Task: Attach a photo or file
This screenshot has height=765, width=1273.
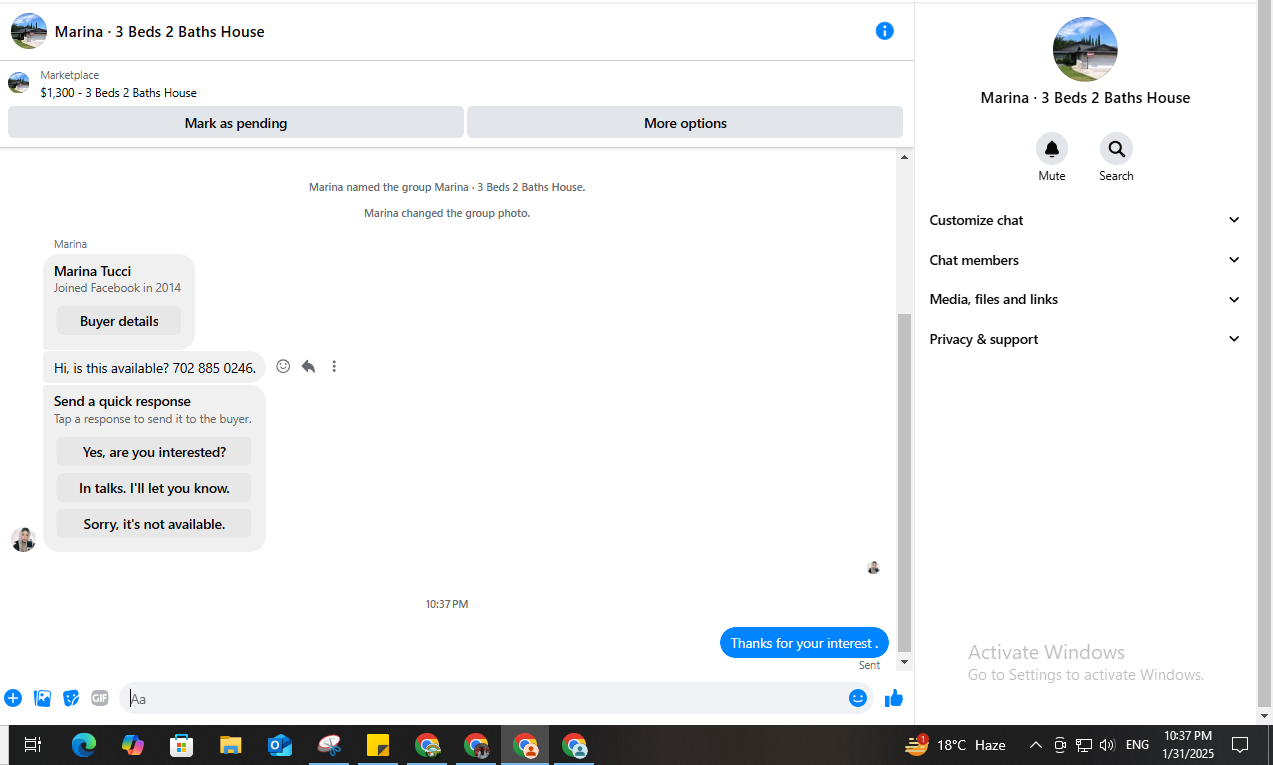Action: (x=42, y=698)
